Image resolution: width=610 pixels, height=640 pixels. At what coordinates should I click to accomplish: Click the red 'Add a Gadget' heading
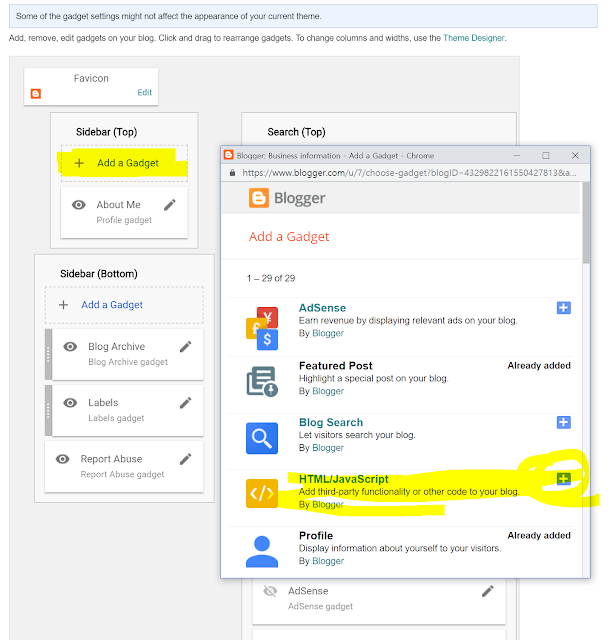[x=289, y=237]
